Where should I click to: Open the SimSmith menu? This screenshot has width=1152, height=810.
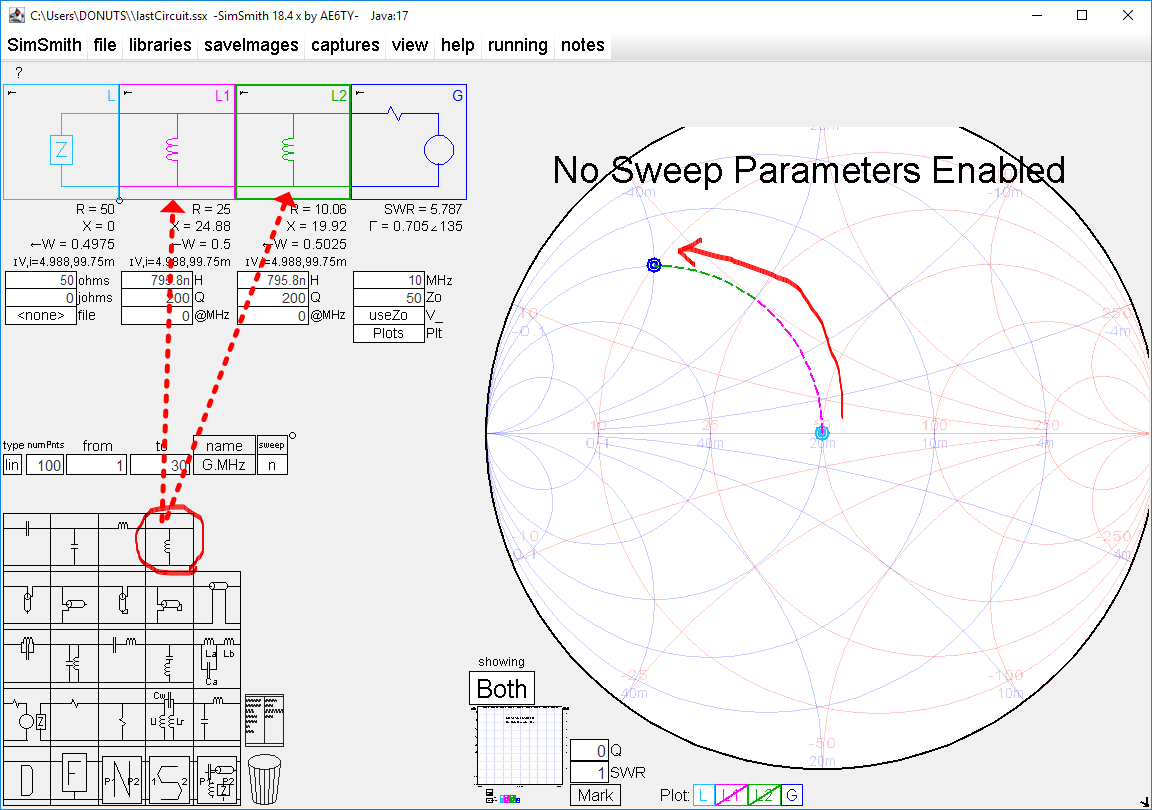pos(44,45)
